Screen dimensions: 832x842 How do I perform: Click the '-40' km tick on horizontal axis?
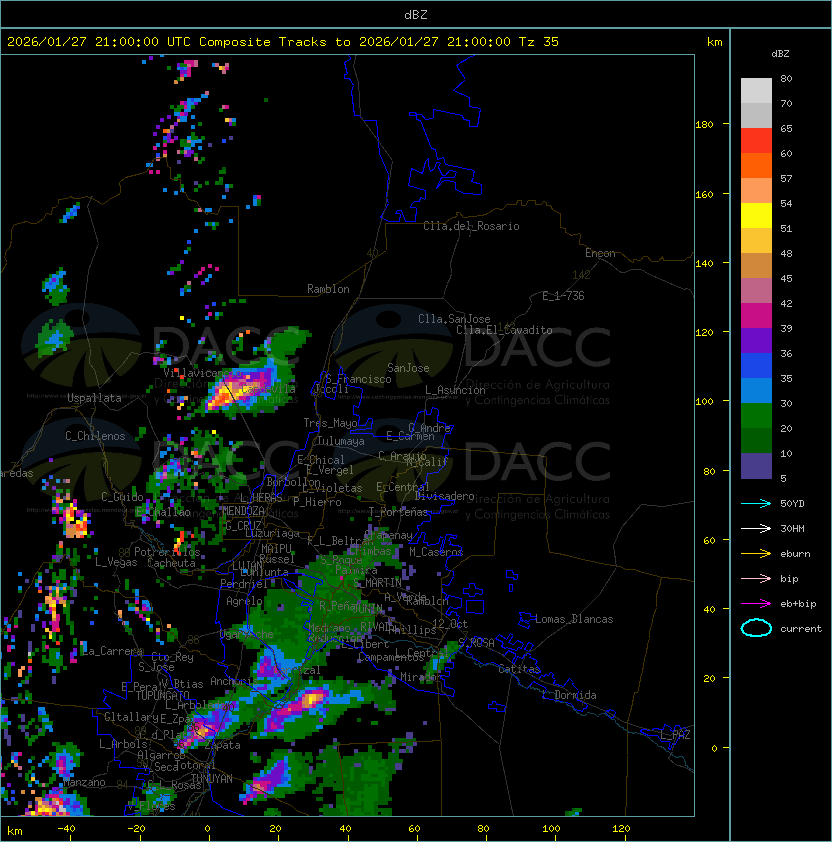tap(66, 829)
